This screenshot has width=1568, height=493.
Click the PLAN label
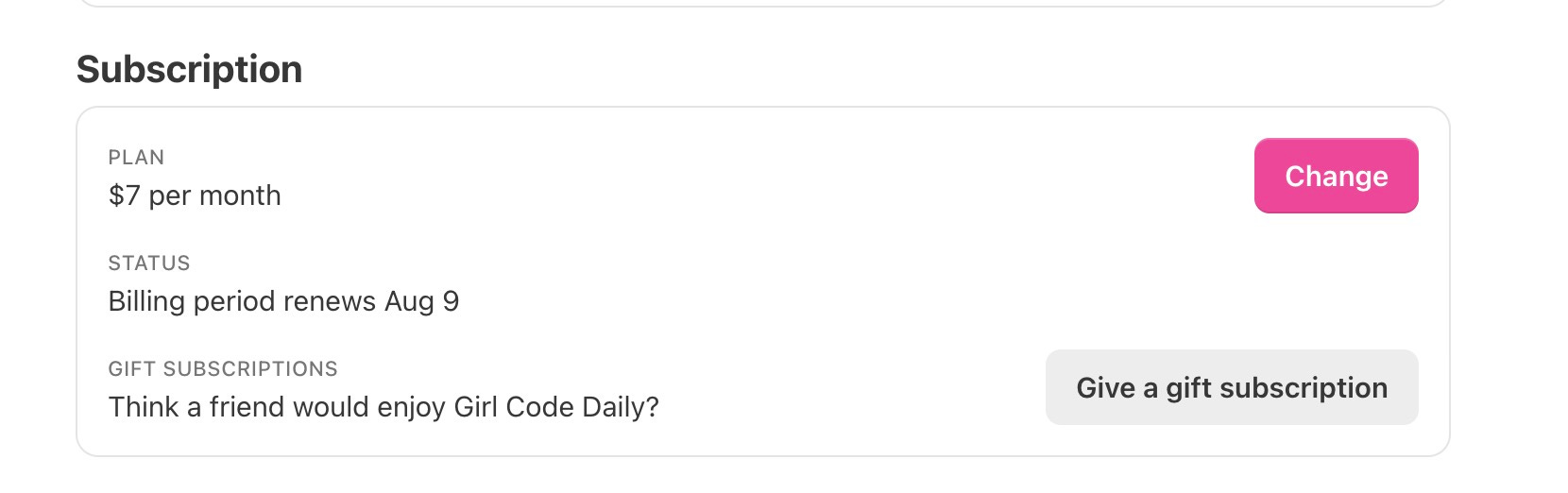136,157
